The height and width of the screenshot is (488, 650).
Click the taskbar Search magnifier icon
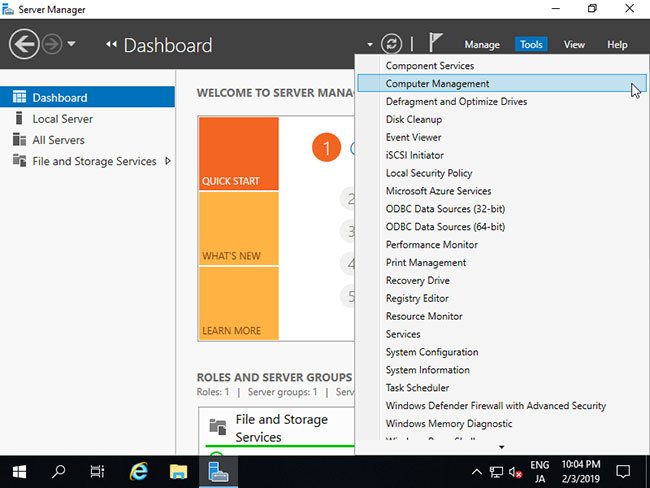[58, 471]
